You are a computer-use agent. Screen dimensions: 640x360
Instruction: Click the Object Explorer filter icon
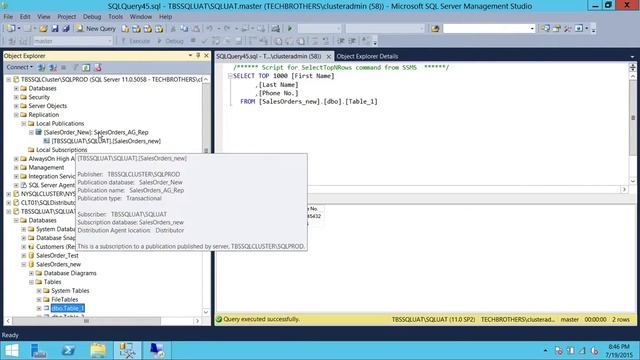75,67
